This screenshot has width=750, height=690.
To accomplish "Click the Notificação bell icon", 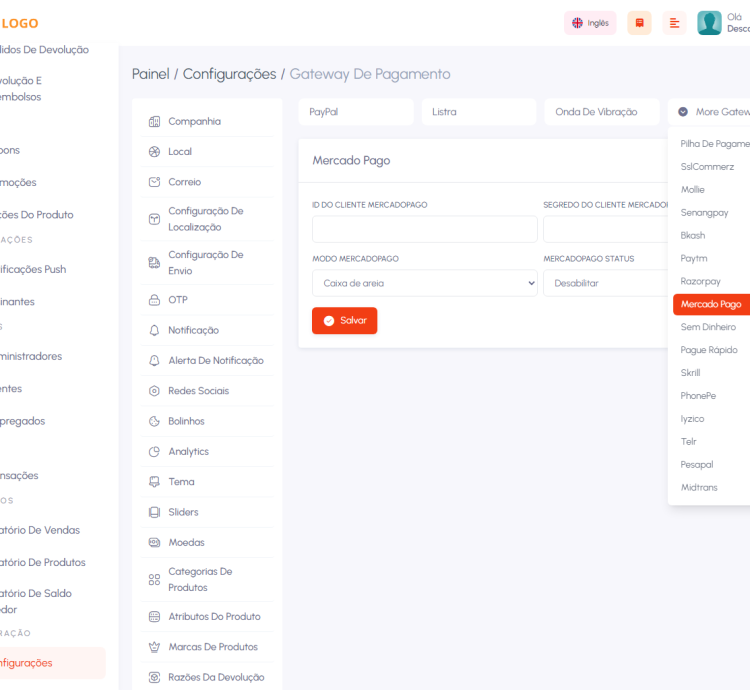I will tap(154, 330).
